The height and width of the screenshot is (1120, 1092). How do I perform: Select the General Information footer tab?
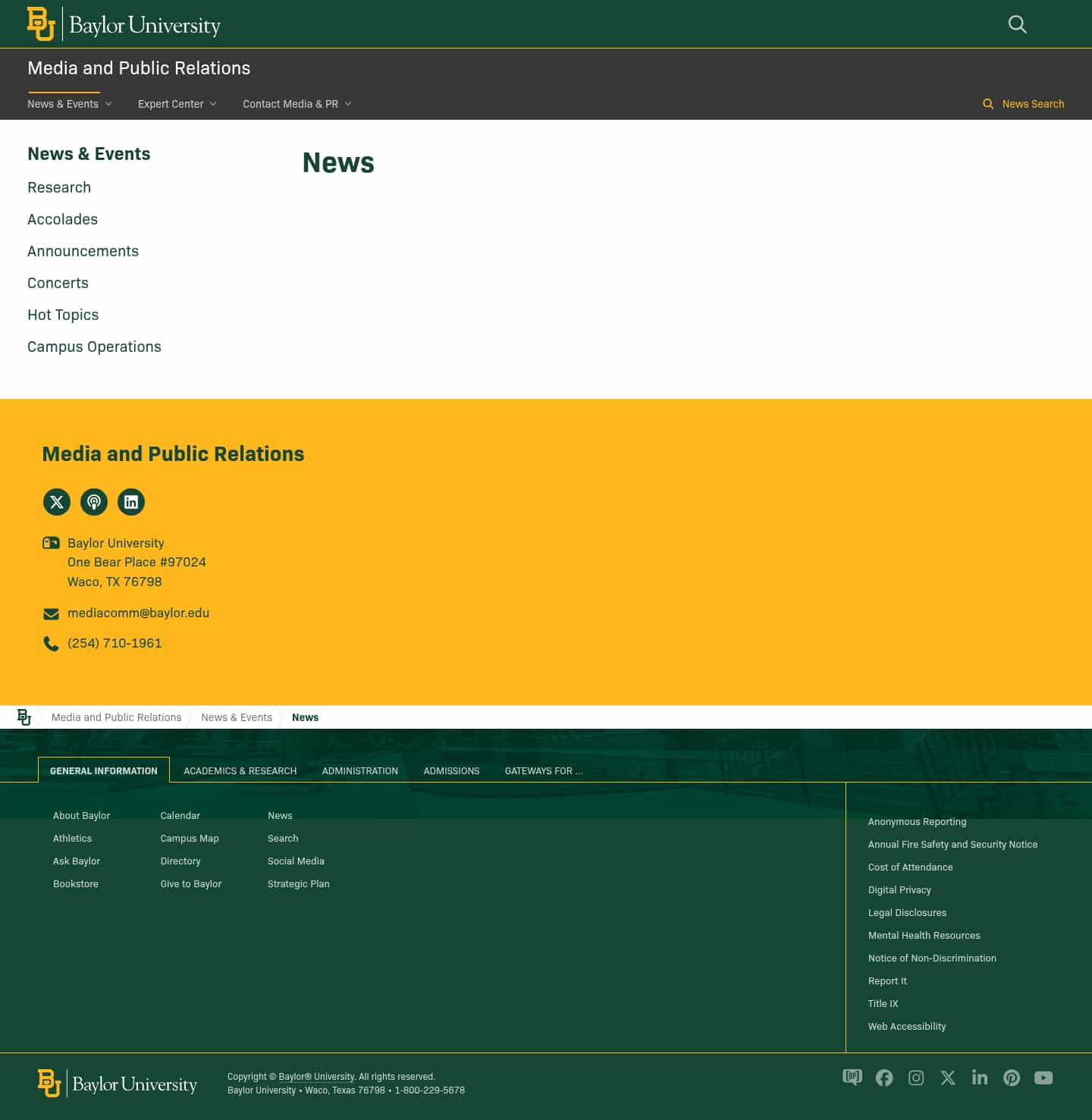(x=104, y=770)
